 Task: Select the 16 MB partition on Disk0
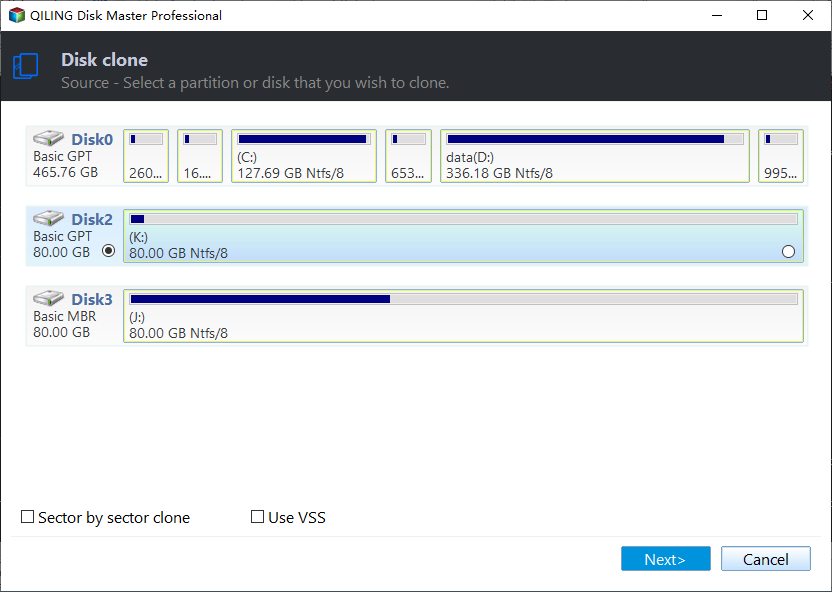[x=200, y=156]
